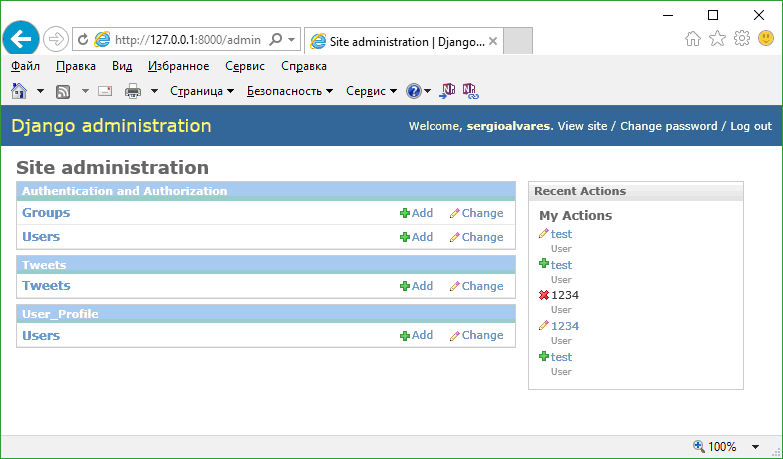The width and height of the screenshot is (783, 459).
Task: Click the OneNote Linked Notes icon
Action: pyautogui.click(x=470, y=91)
